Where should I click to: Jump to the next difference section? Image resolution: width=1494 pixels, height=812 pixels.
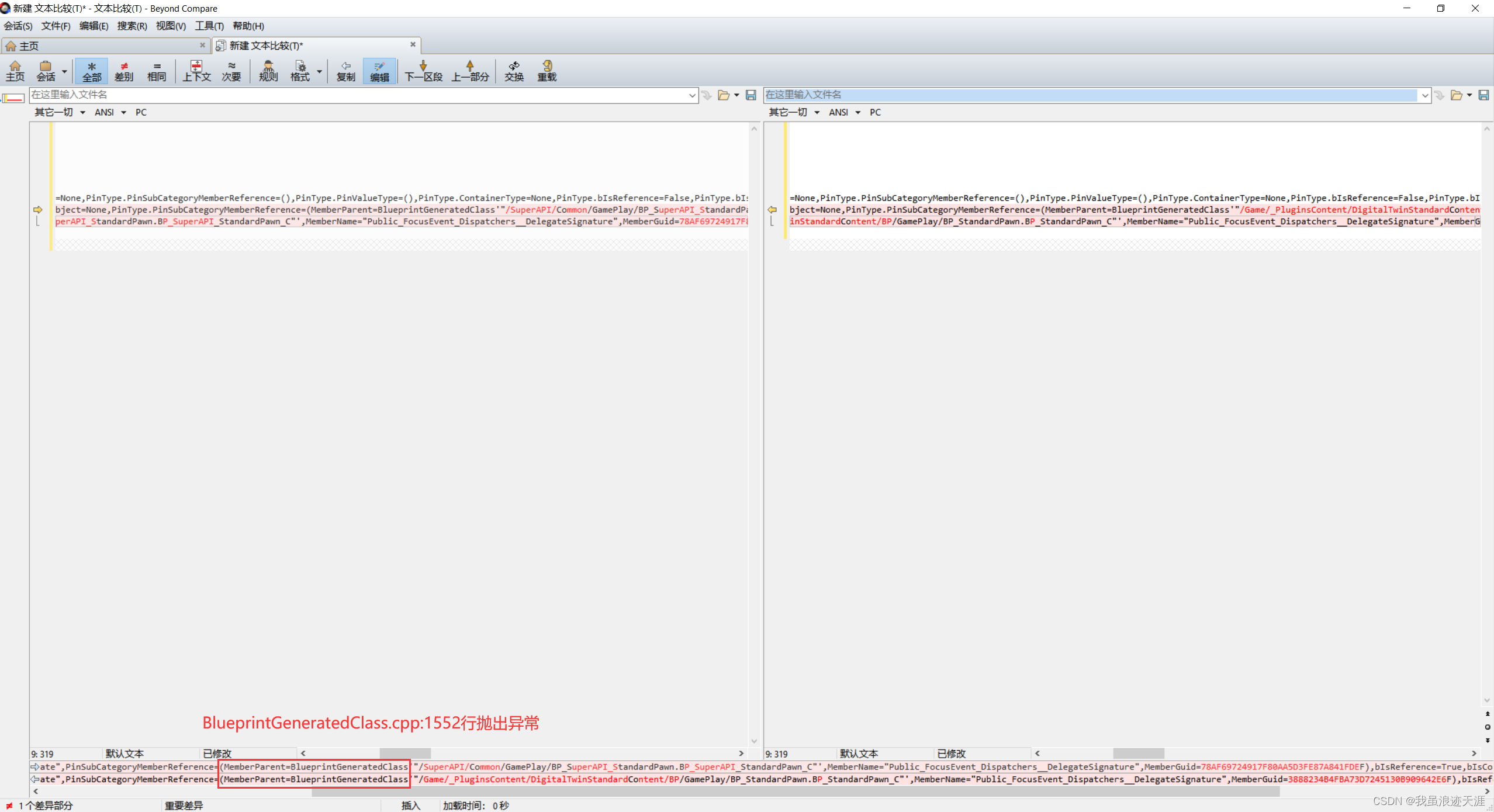423,70
